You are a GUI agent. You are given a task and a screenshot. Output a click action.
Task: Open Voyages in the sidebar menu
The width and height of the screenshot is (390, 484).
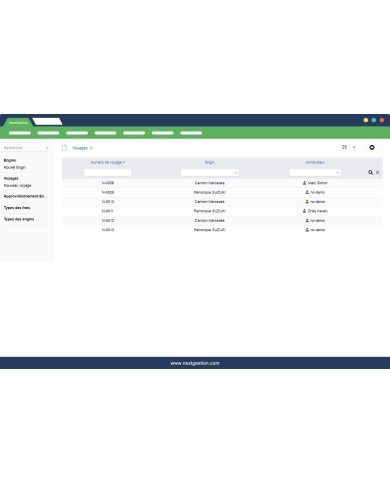pyautogui.click(x=11, y=178)
